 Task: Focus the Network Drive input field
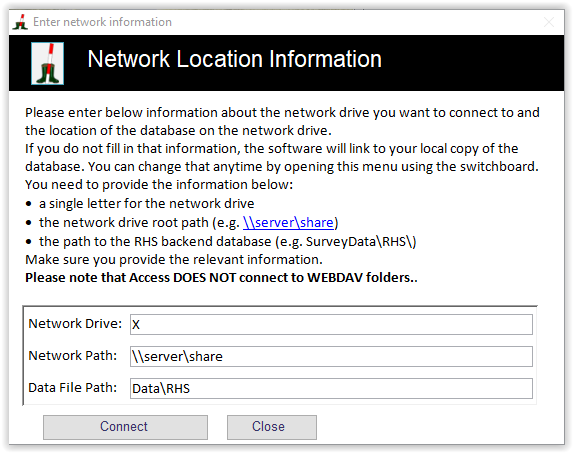(x=331, y=324)
